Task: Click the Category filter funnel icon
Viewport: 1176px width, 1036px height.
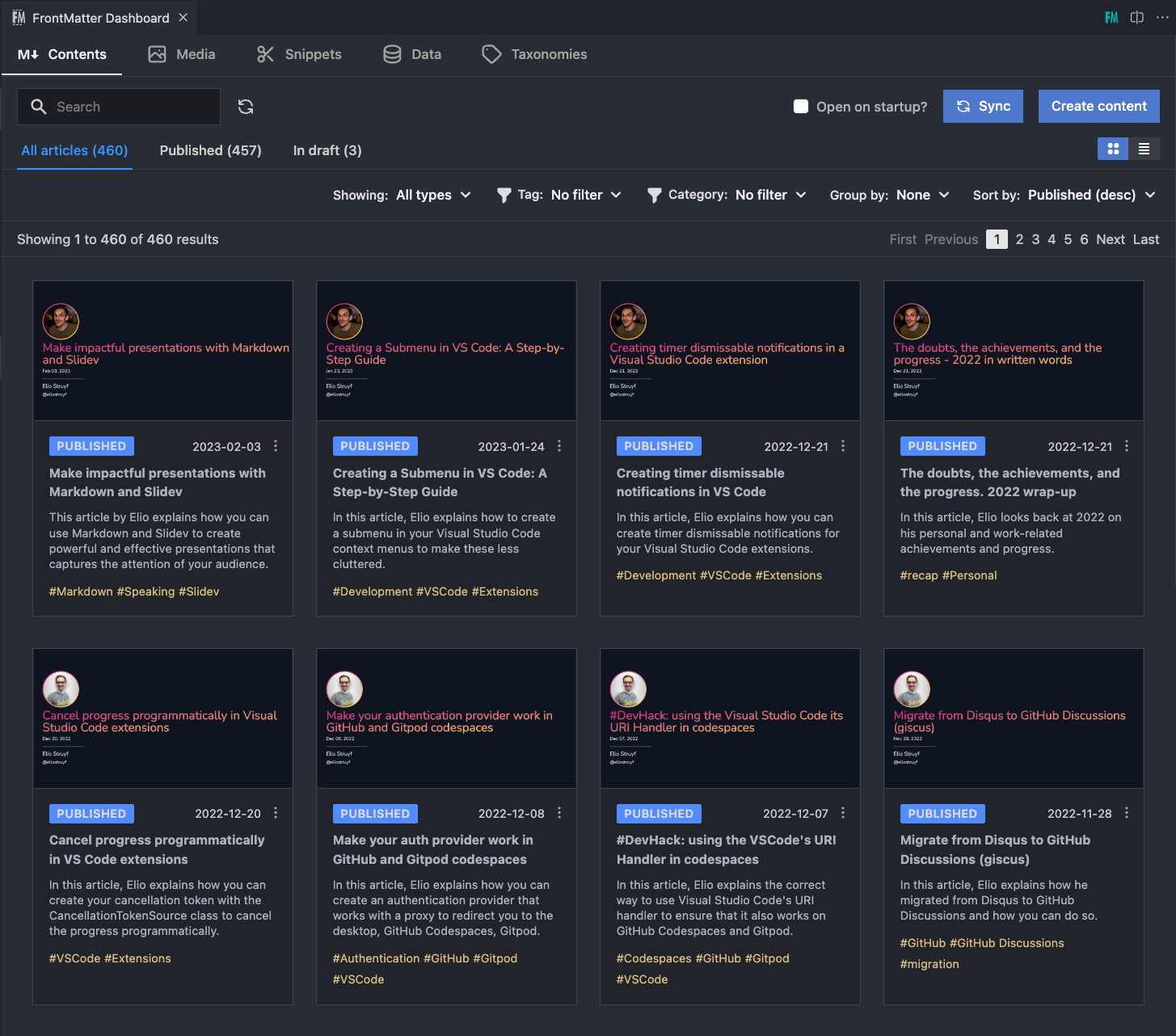Action: 655,196
